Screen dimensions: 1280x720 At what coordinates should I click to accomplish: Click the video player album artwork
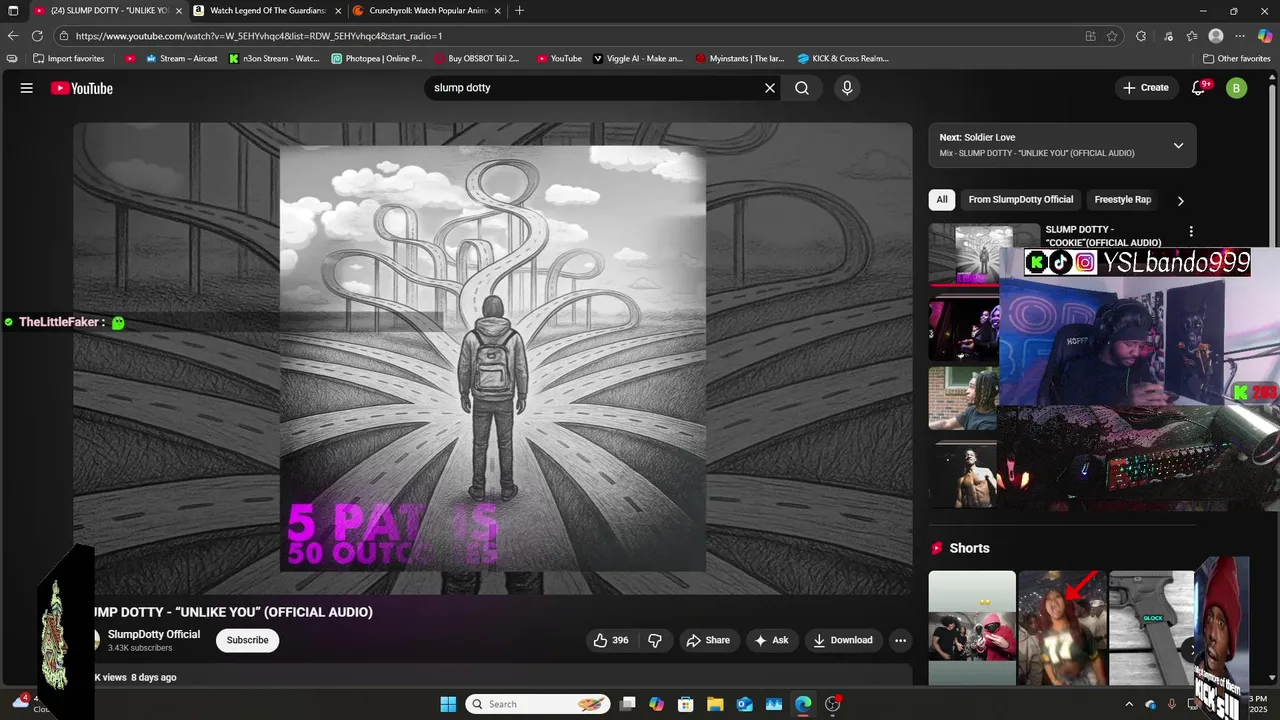(x=492, y=358)
